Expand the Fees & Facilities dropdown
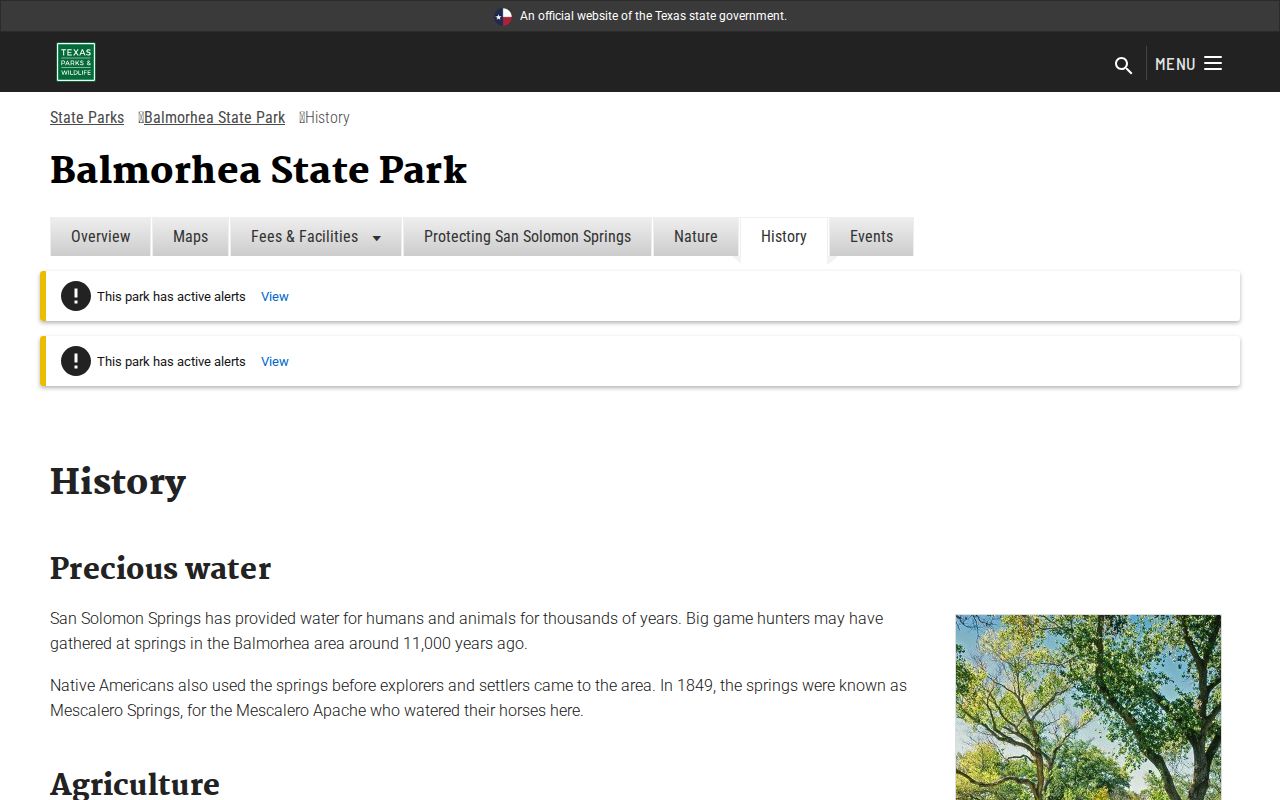Screen dimensions: 1280x800 (316, 236)
